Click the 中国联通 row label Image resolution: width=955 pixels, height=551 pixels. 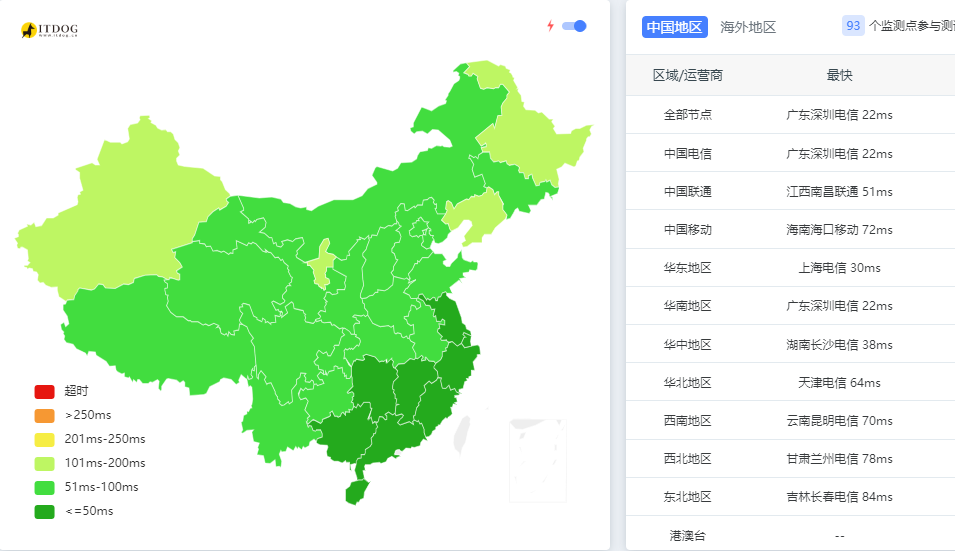click(x=688, y=192)
